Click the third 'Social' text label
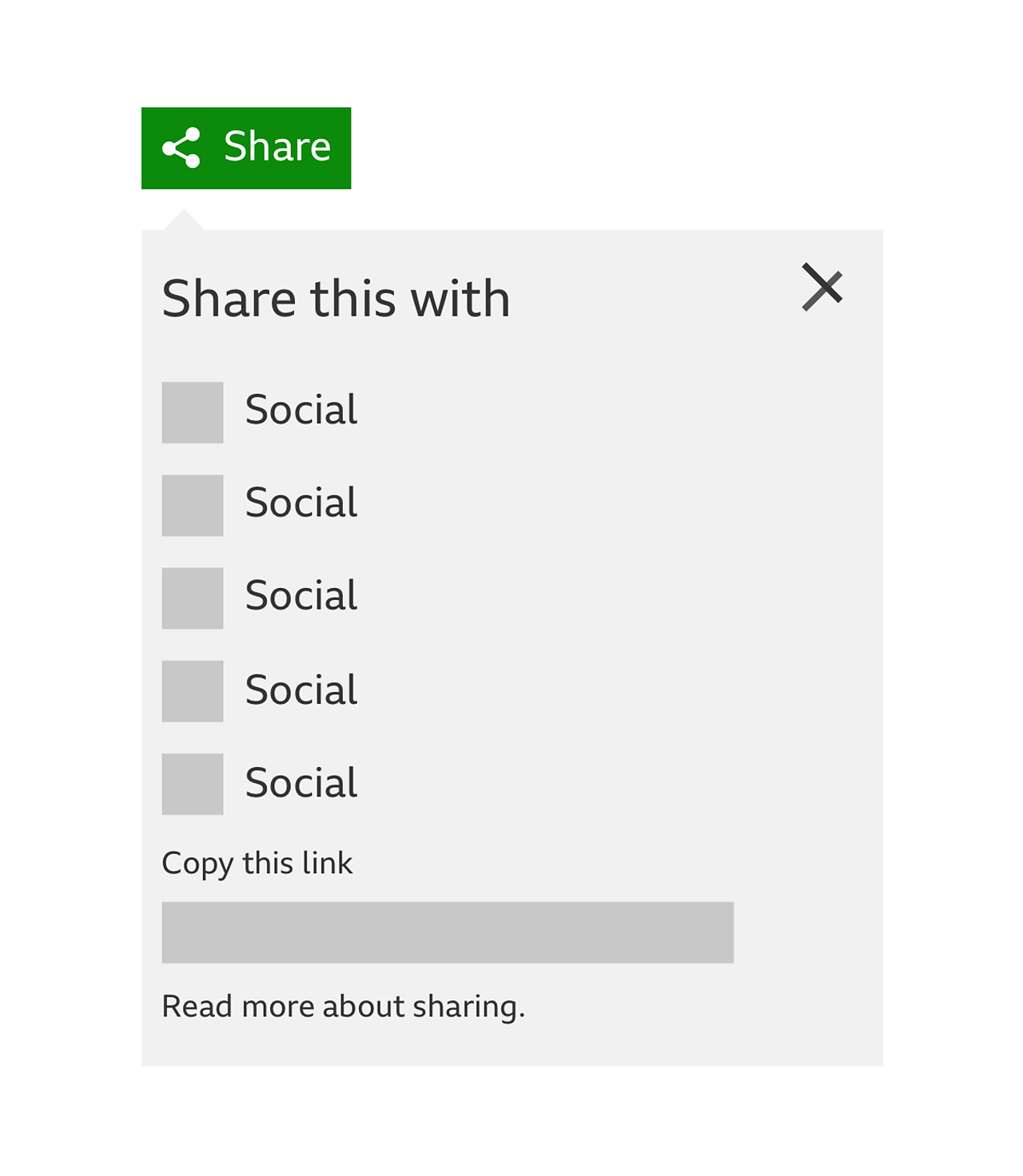Viewport: 1023px width, 1176px height. click(301, 596)
